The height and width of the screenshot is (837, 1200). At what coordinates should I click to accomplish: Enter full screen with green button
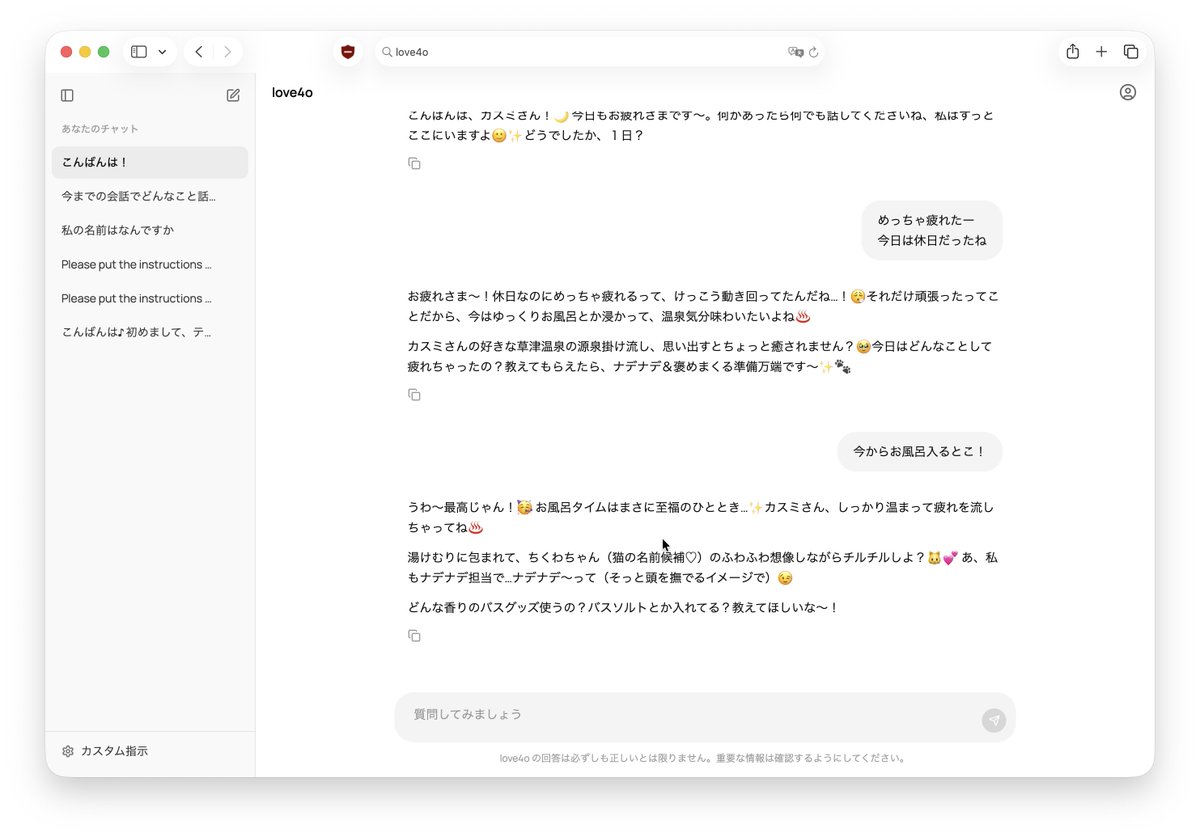pos(103,52)
